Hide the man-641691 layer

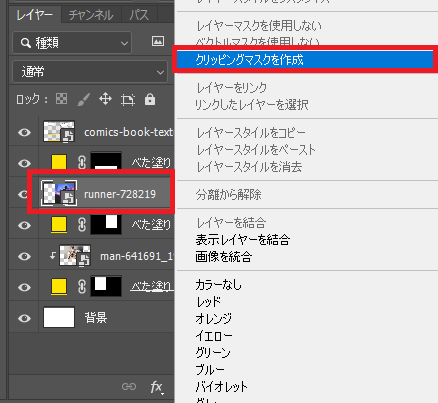24,256
